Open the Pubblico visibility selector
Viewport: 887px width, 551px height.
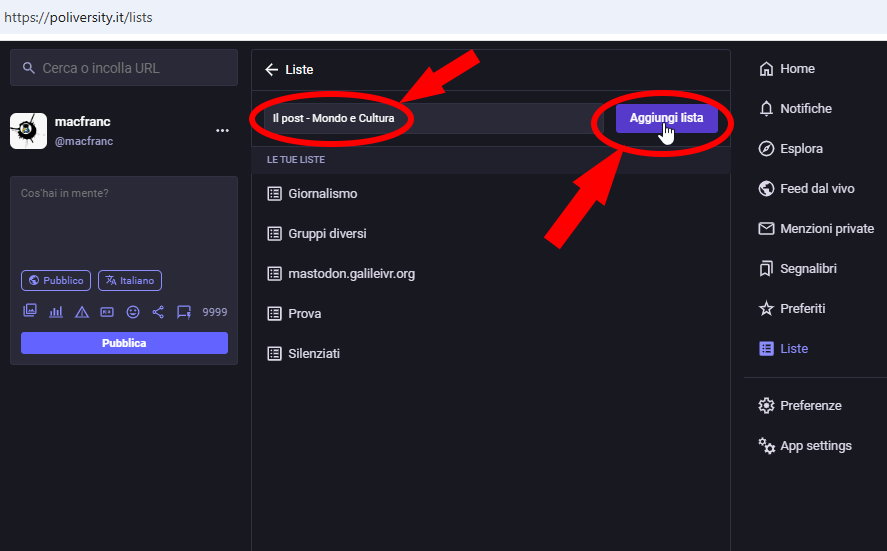pos(56,281)
